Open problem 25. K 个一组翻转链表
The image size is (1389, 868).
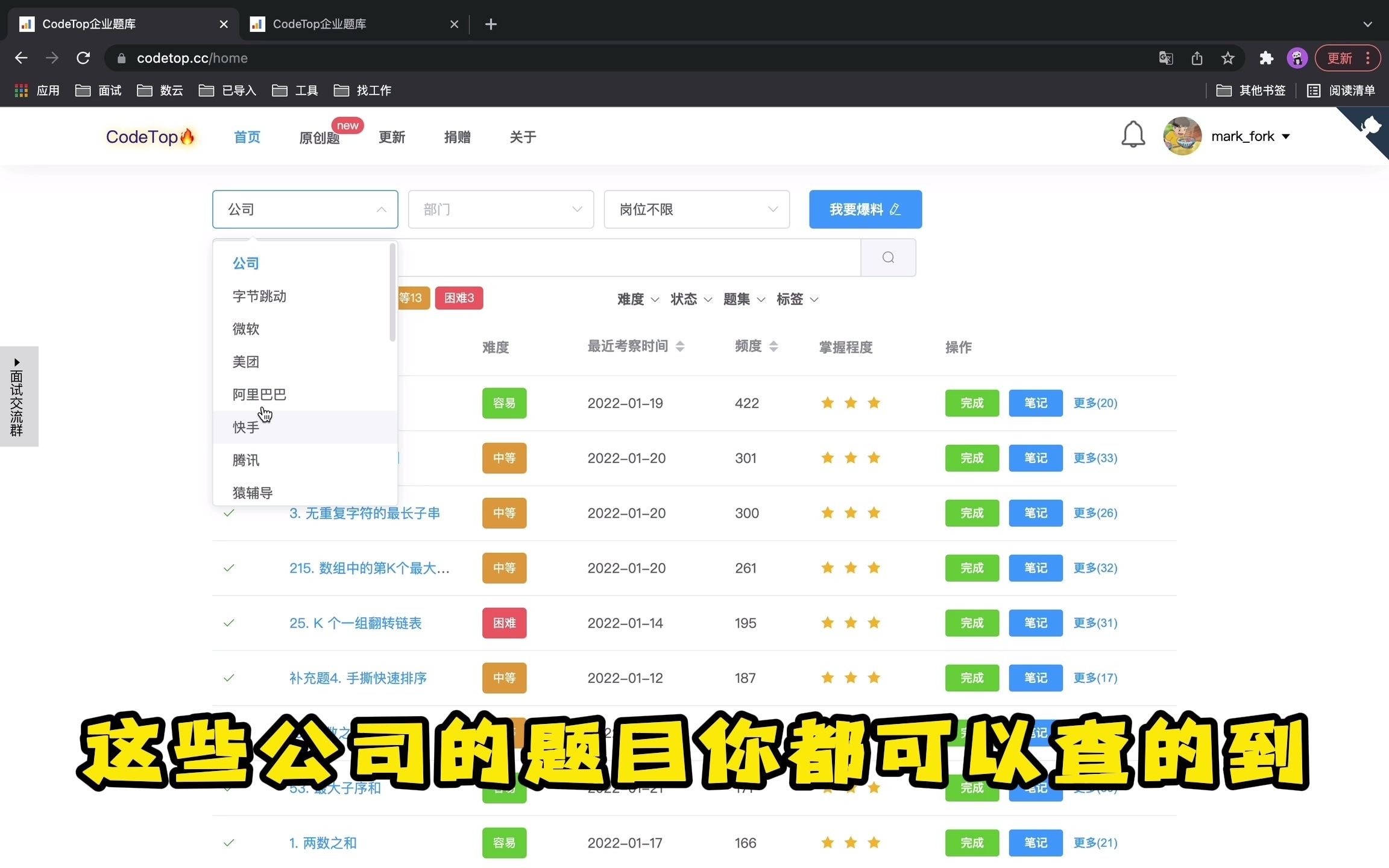[x=356, y=623]
